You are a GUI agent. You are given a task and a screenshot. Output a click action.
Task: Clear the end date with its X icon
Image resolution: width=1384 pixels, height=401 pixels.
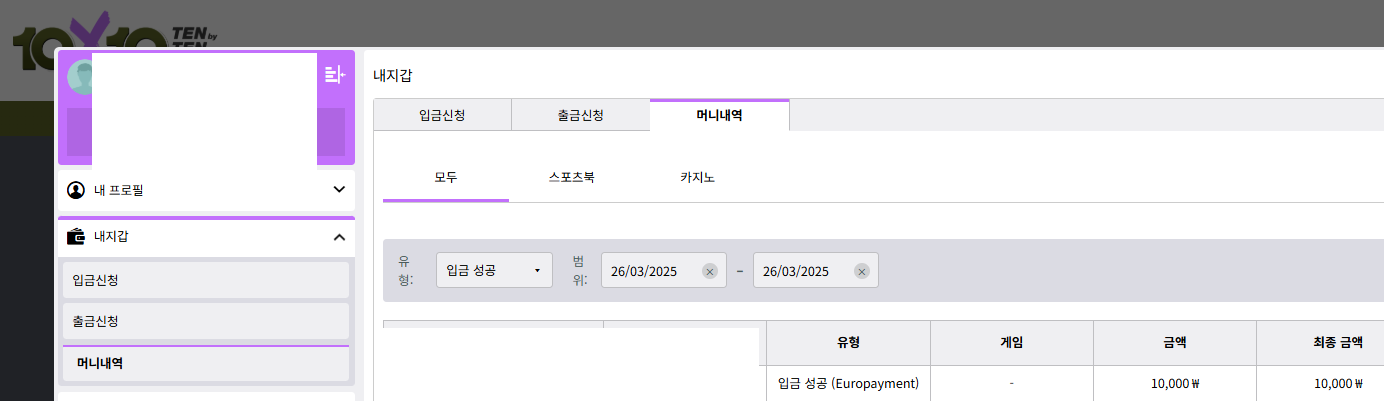point(861,271)
